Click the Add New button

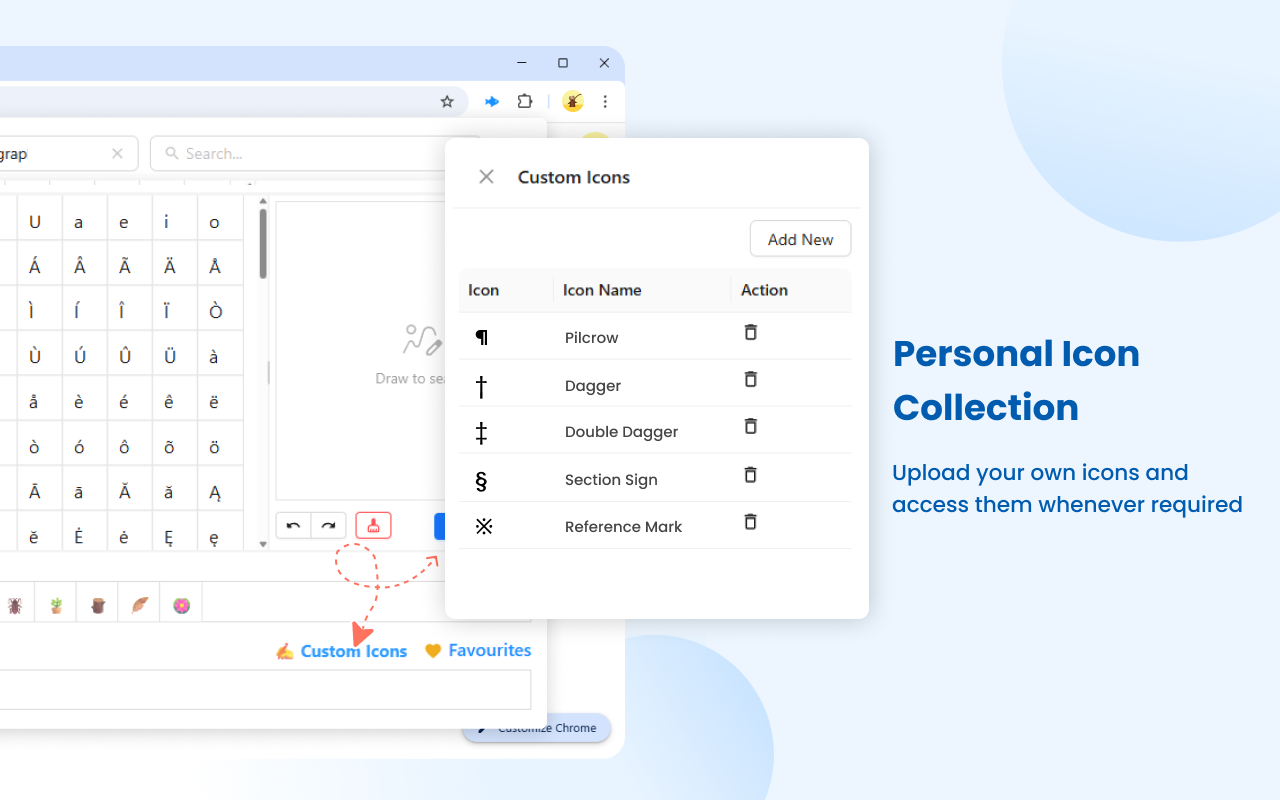coord(800,239)
